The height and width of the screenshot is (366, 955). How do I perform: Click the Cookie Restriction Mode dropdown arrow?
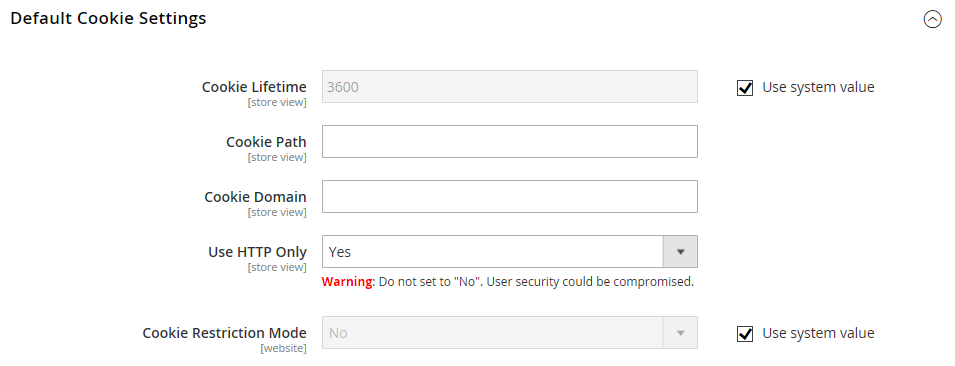coord(680,333)
